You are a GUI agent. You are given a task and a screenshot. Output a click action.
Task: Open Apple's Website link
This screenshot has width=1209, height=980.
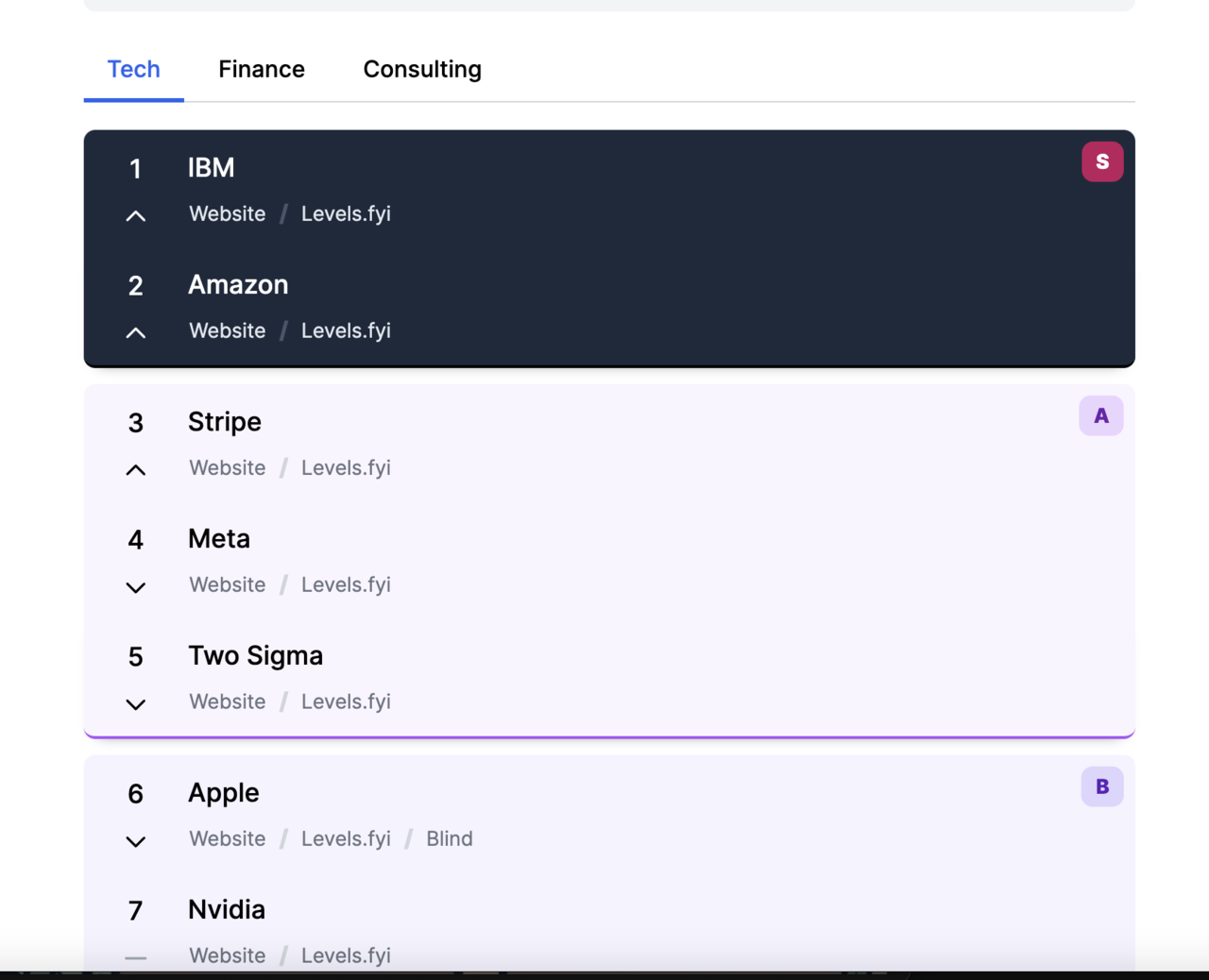(x=228, y=838)
